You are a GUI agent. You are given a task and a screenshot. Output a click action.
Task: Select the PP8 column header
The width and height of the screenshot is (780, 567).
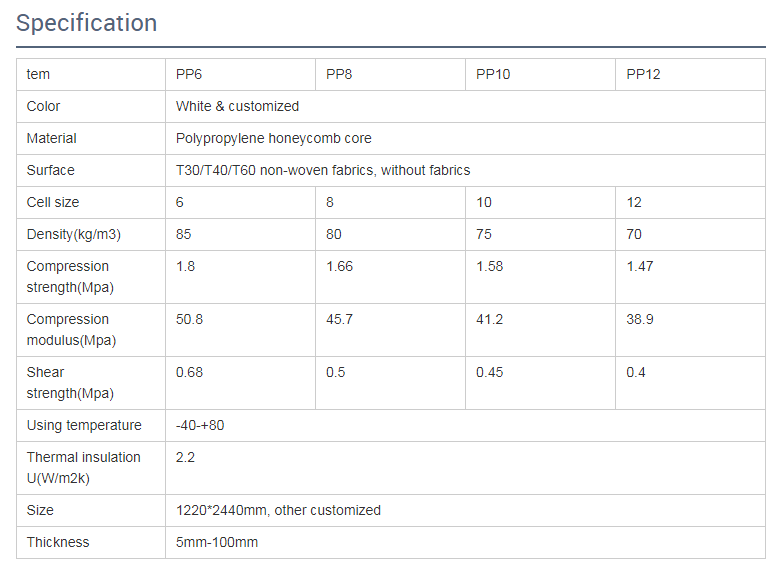339,74
